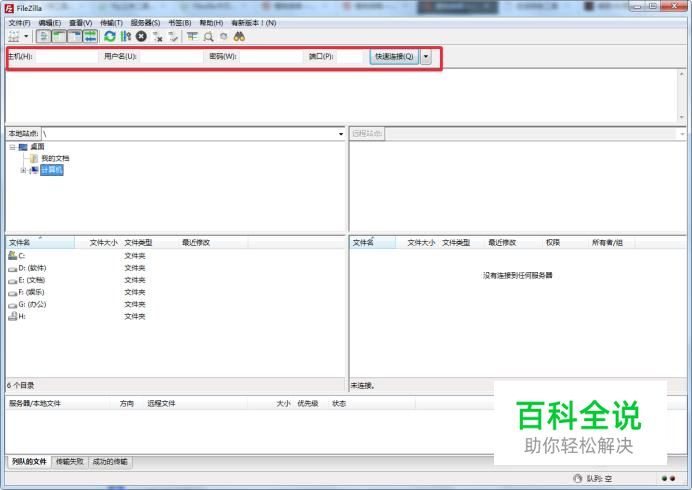Click the 端口(P) port input field
The height and width of the screenshot is (490, 692).
(350, 57)
